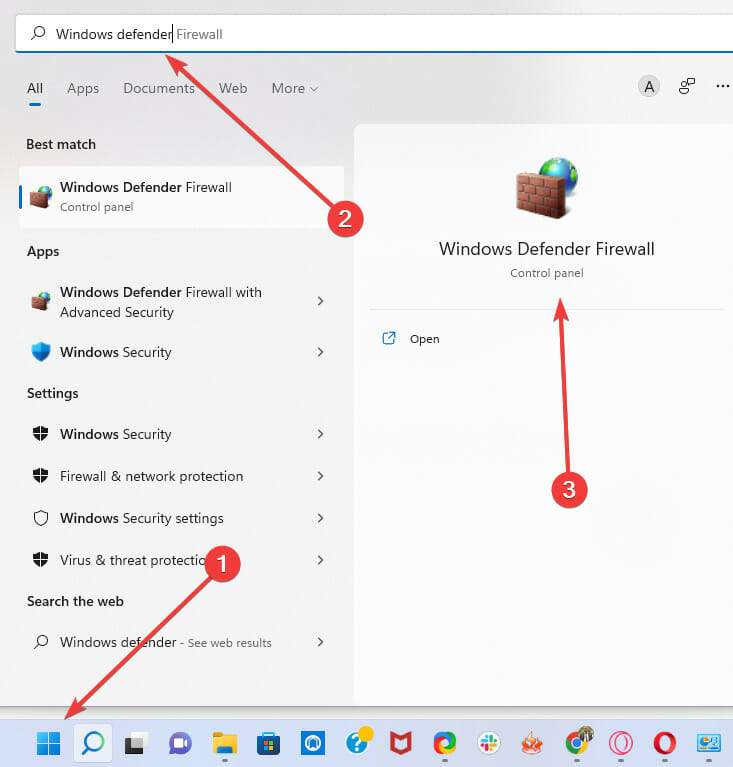Click the user account avatar 'A'
Viewport: 733px width, 767px height.
point(649,87)
